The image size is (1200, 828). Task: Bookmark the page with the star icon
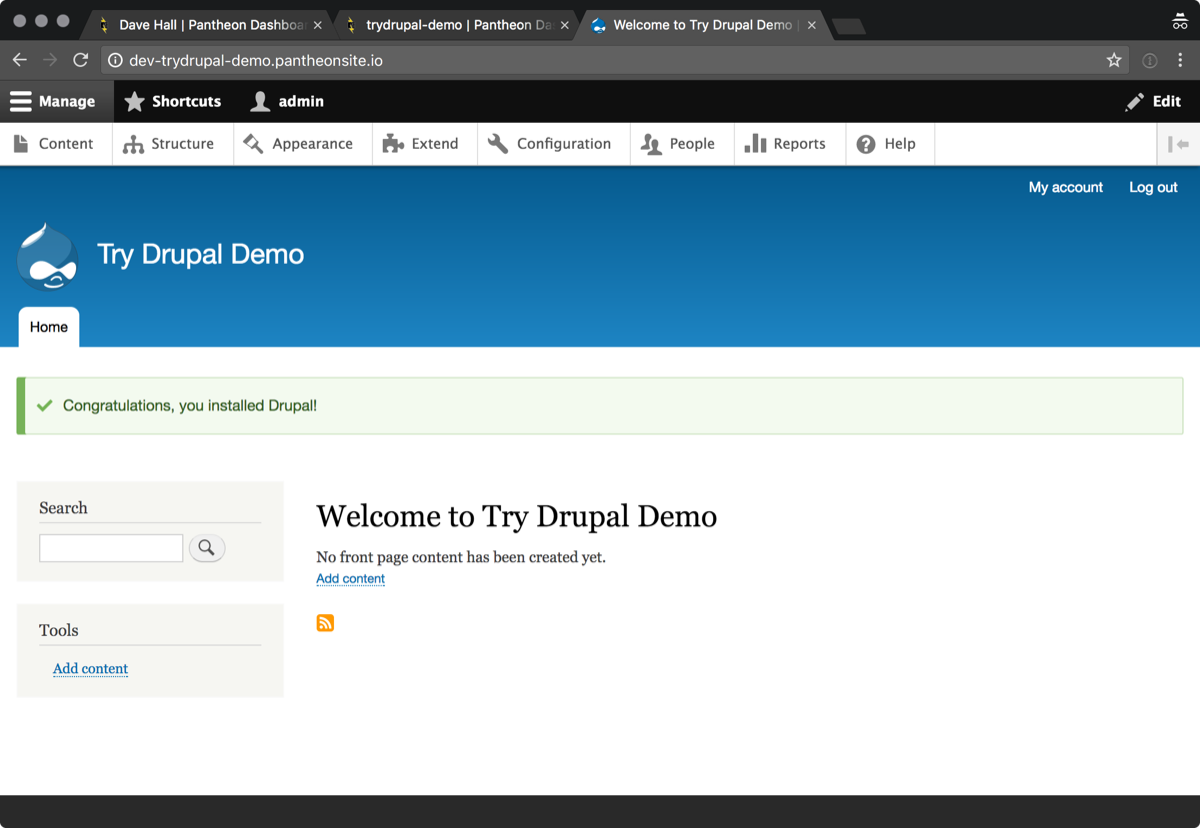1114,61
